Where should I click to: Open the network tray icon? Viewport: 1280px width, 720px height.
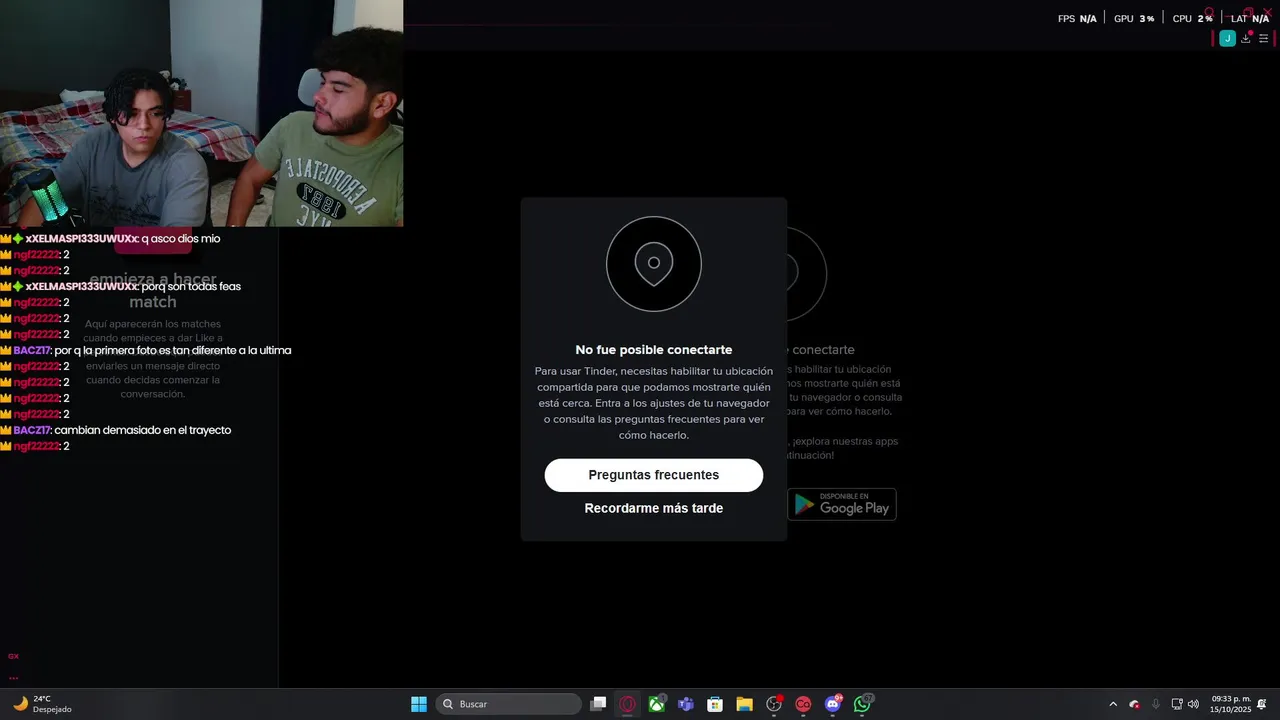coord(1177,704)
